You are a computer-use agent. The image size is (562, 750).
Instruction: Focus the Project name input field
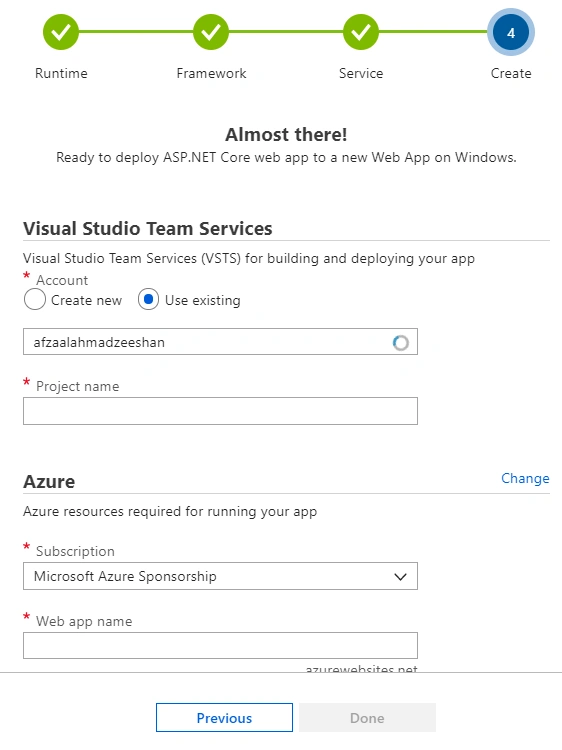[220, 411]
